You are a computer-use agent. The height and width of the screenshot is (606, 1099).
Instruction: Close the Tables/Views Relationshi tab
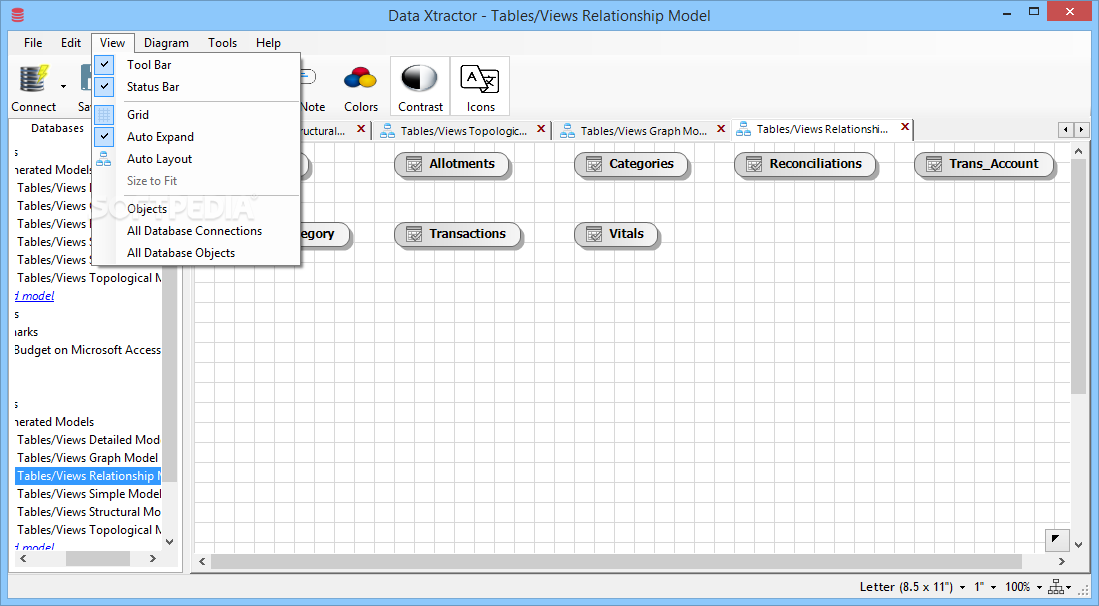click(x=905, y=127)
